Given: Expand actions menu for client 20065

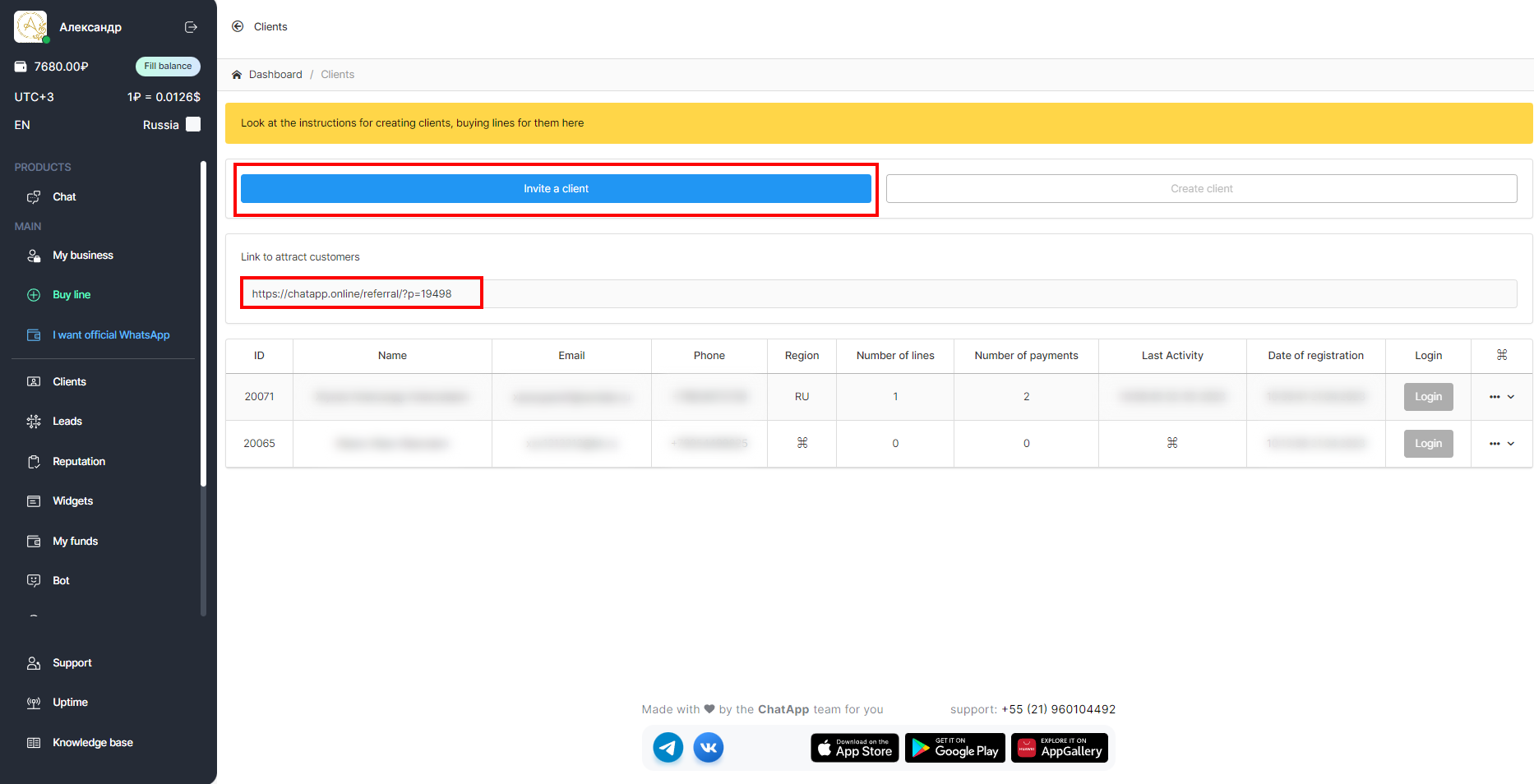Looking at the screenshot, I should 1501,444.
